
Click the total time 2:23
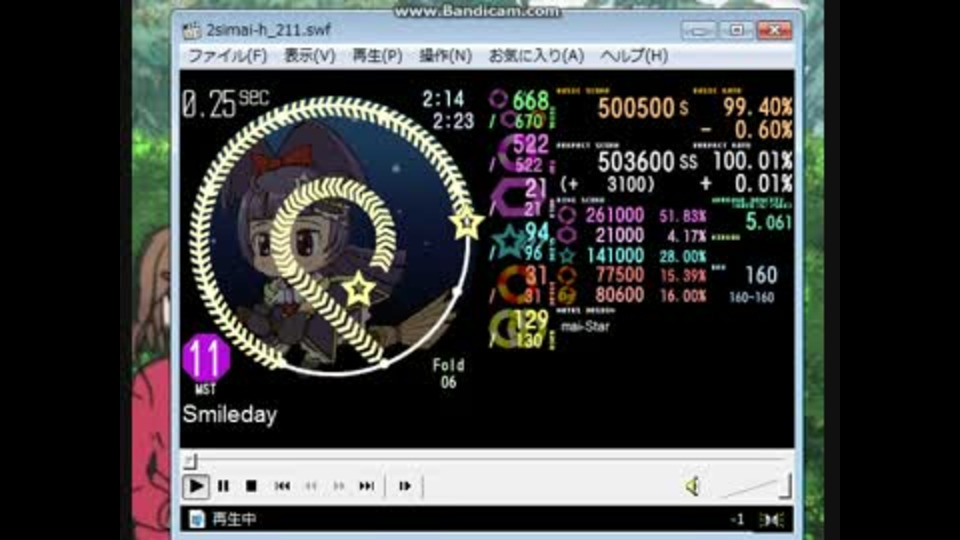click(453, 121)
